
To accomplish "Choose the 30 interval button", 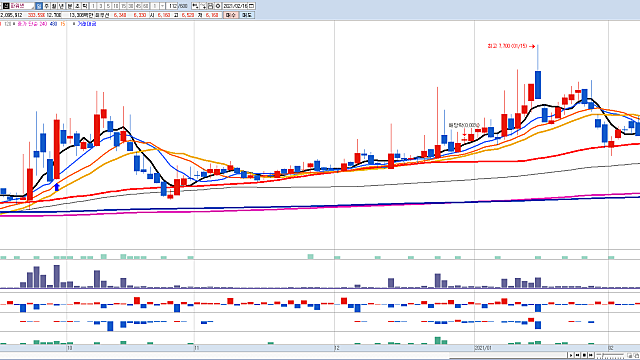I will pos(131,6).
